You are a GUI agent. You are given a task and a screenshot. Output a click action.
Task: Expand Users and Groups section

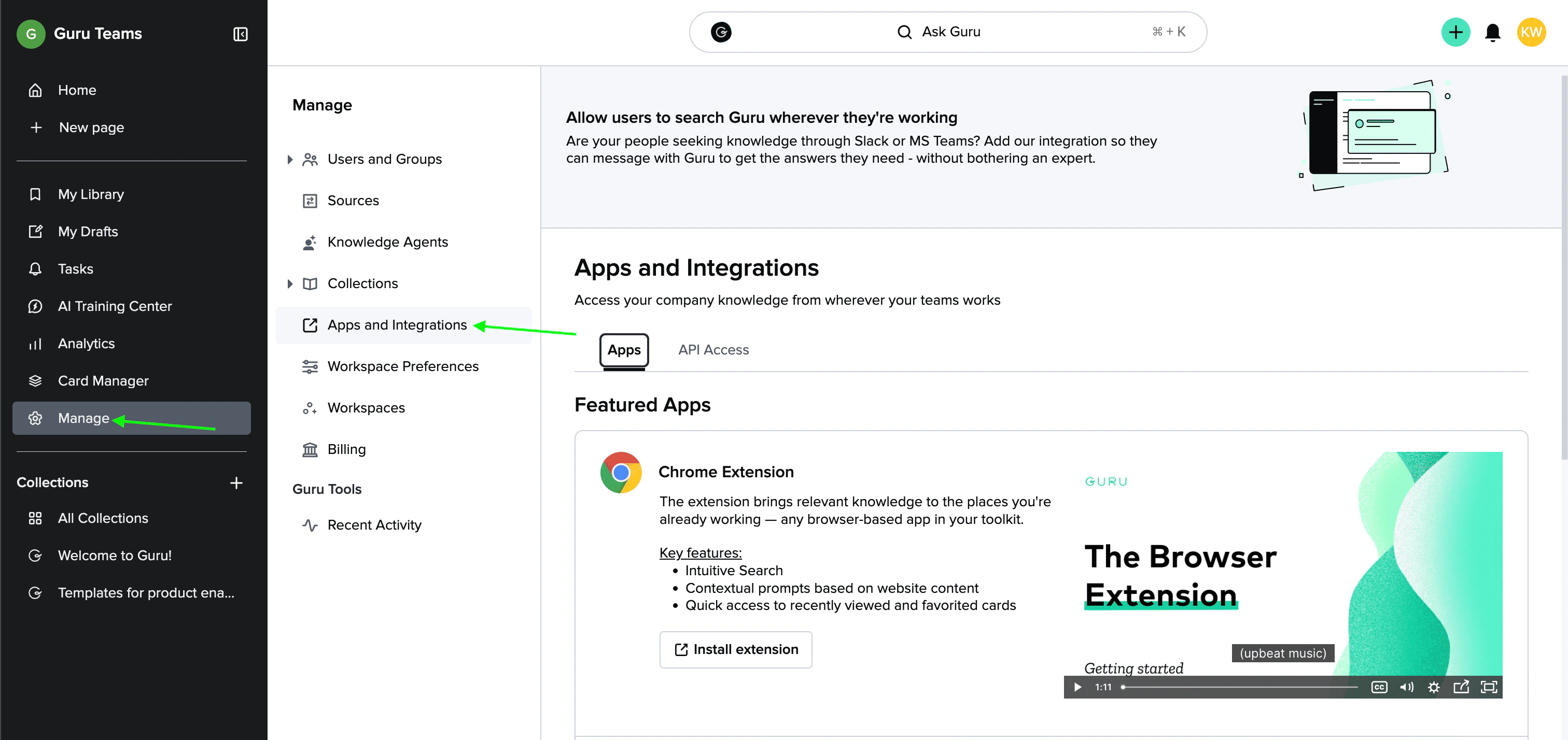click(x=290, y=160)
